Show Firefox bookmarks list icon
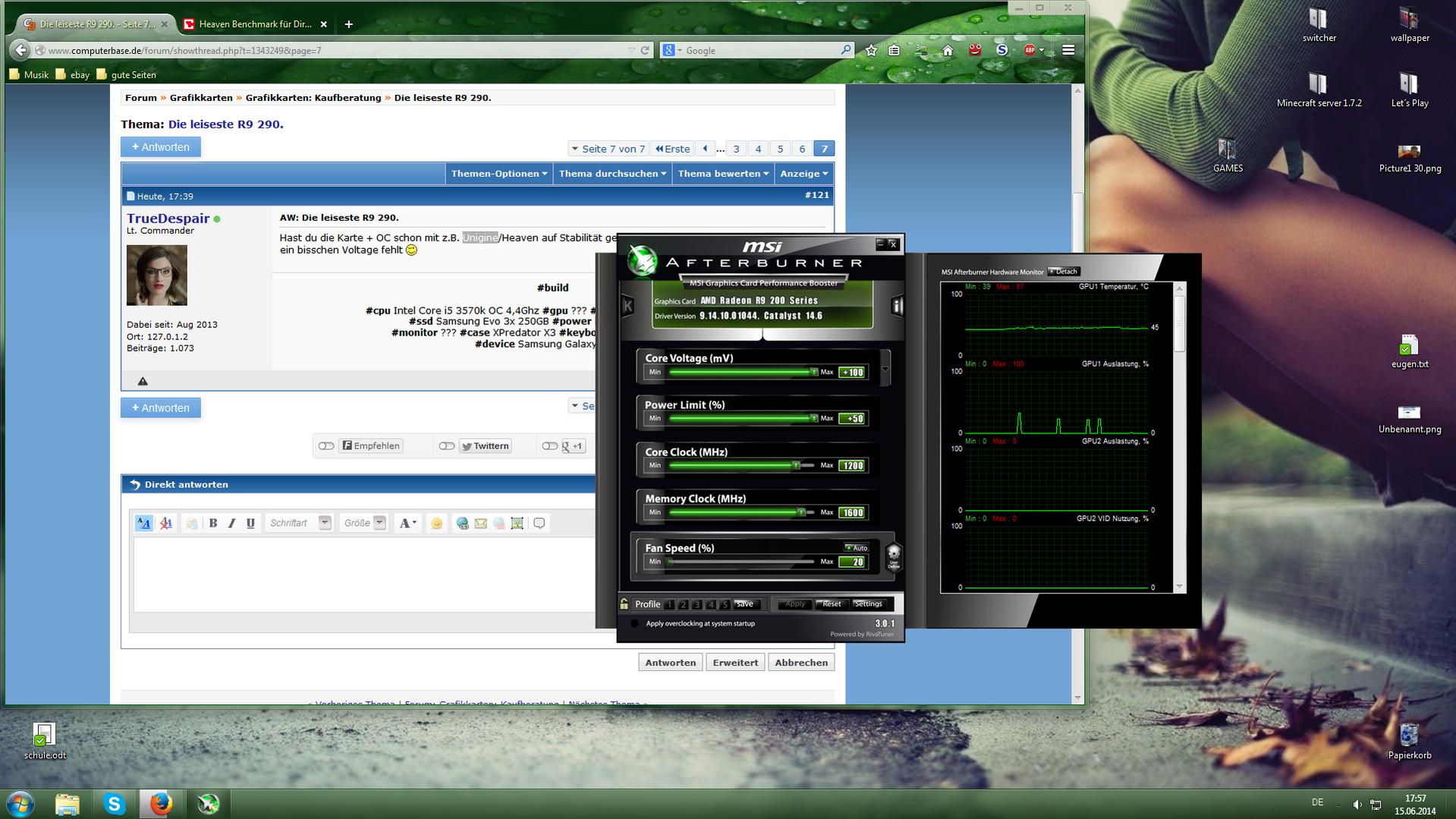This screenshot has height=819, width=1456. 895,50
